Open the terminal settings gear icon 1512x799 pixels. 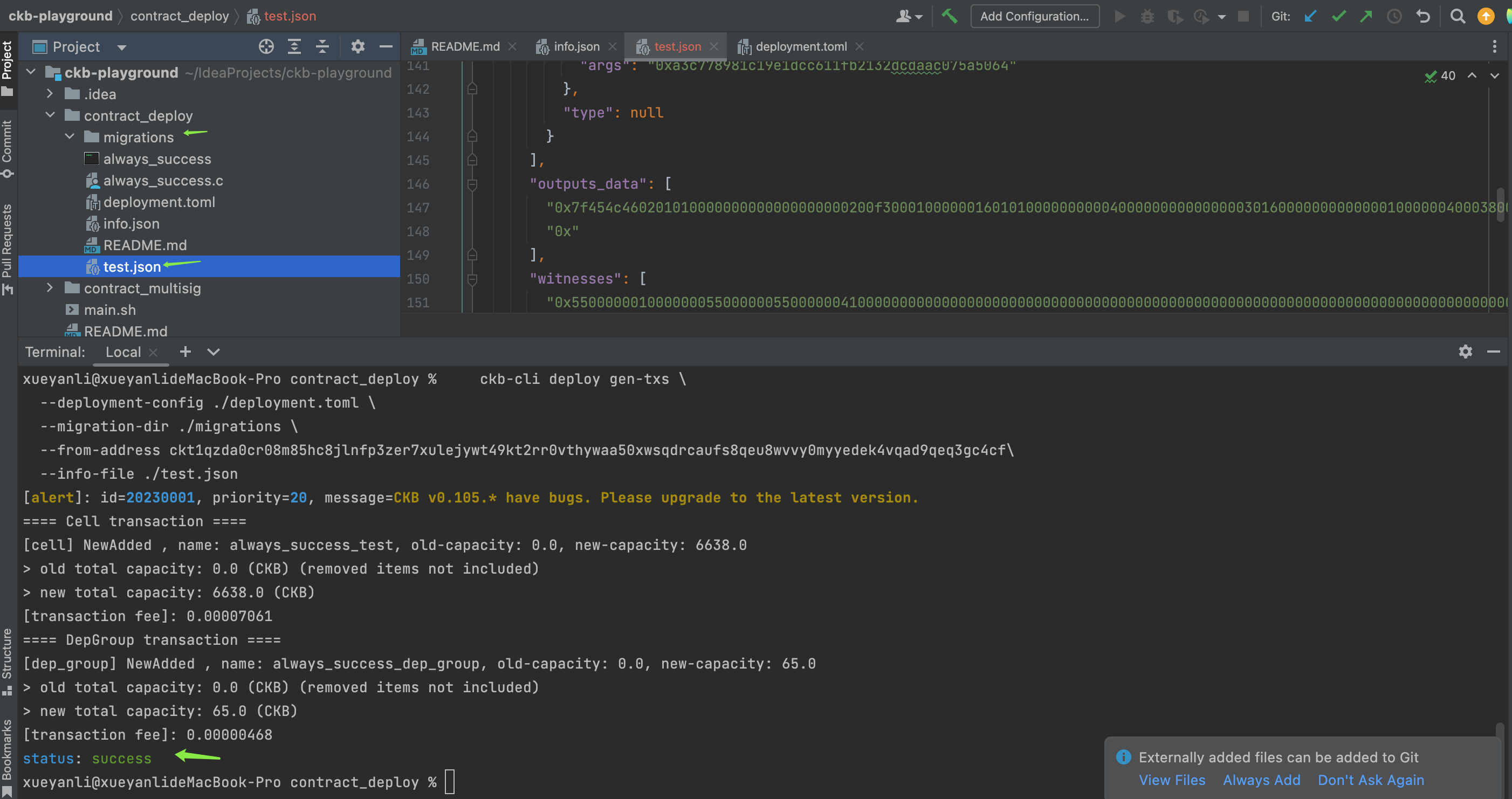[x=1465, y=352]
